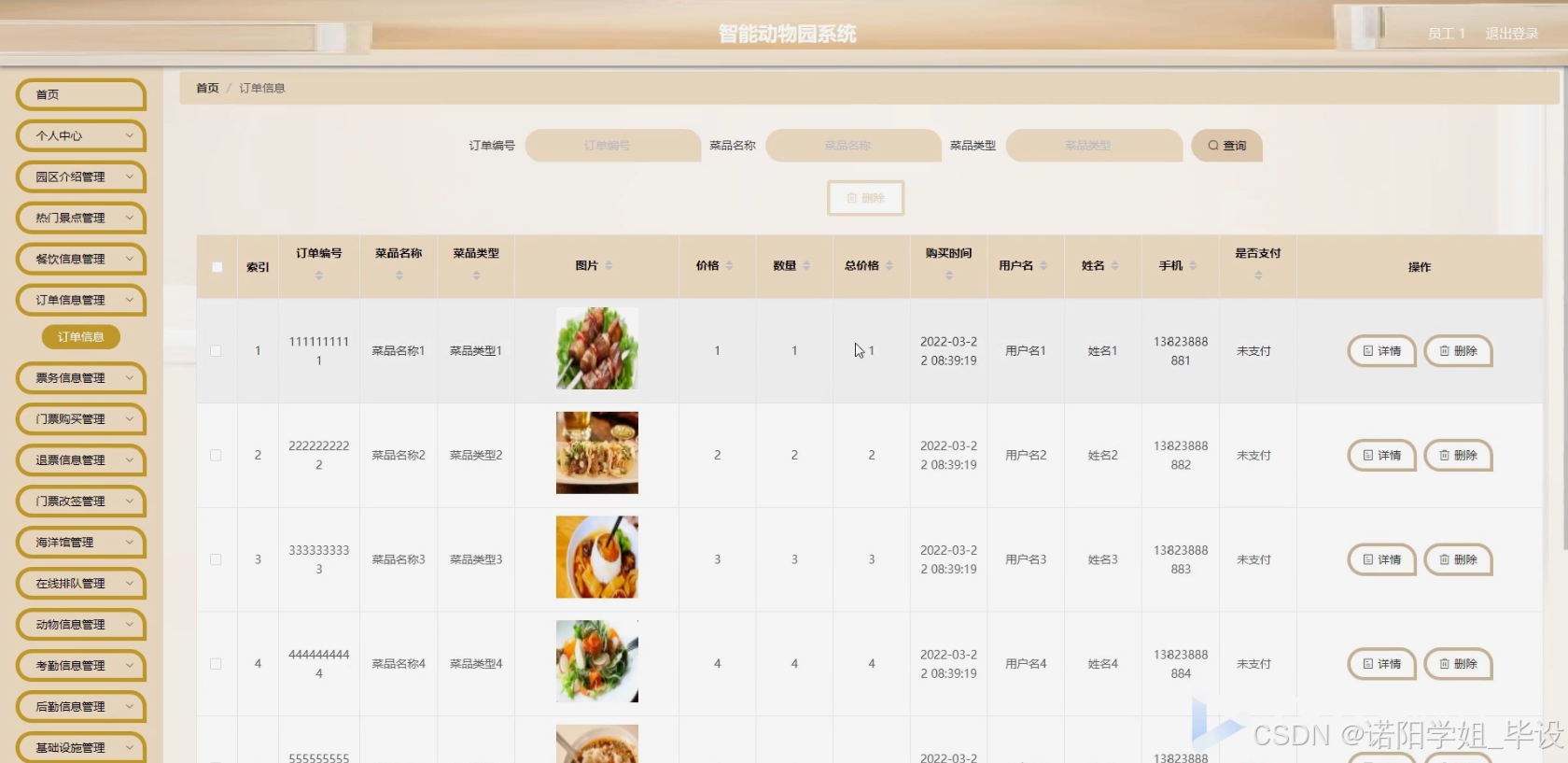Image resolution: width=1568 pixels, height=763 pixels.
Task: Open the tacos image in row 2
Action: (x=597, y=453)
